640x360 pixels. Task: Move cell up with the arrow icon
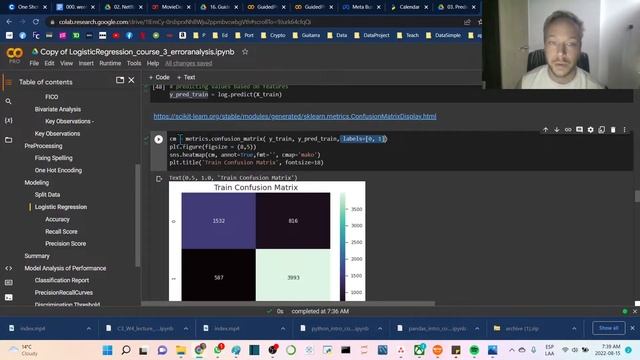pyautogui.click(x=545, y=130)
